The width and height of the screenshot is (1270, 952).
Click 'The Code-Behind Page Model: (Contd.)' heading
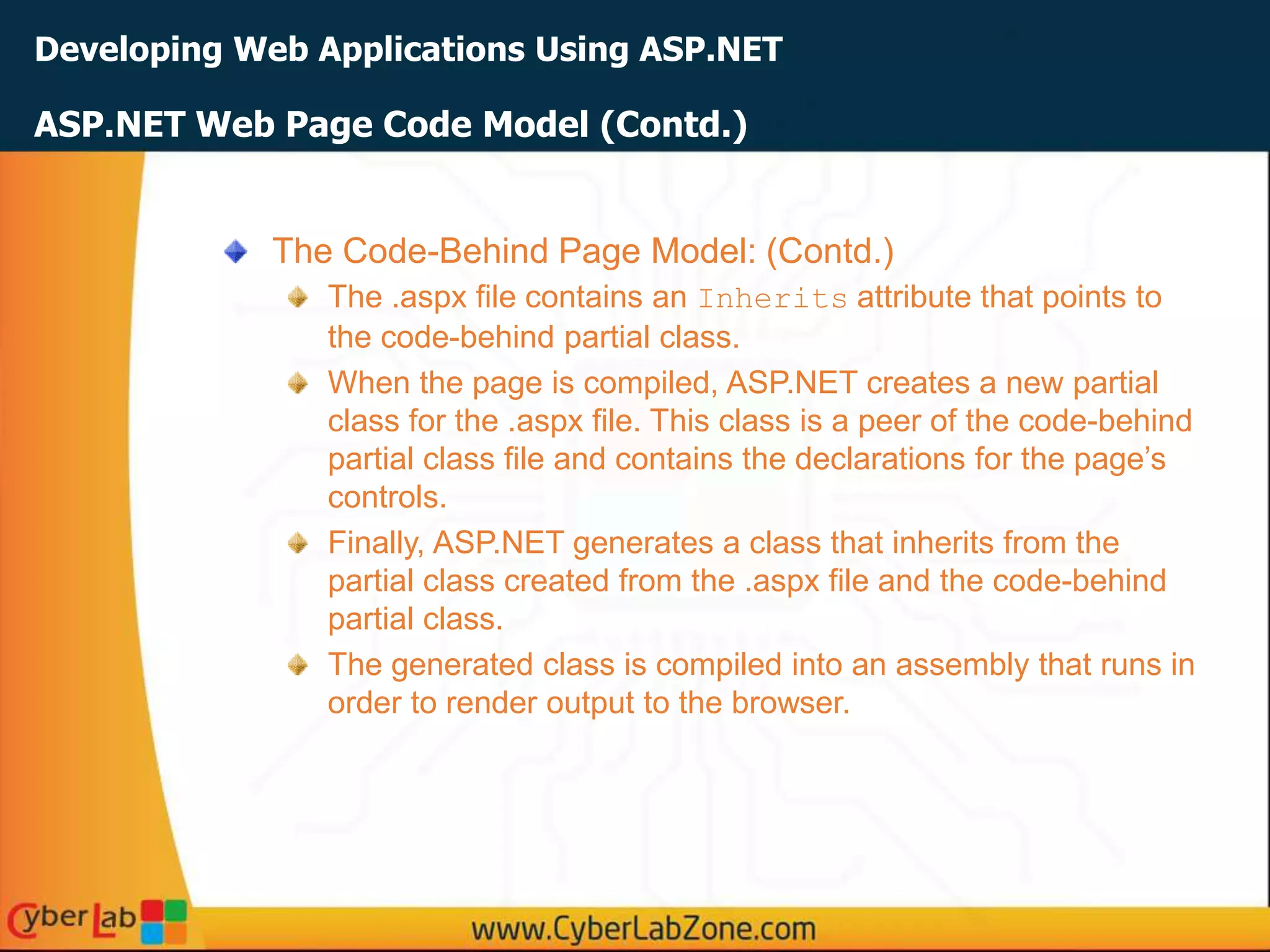[583, 251]
